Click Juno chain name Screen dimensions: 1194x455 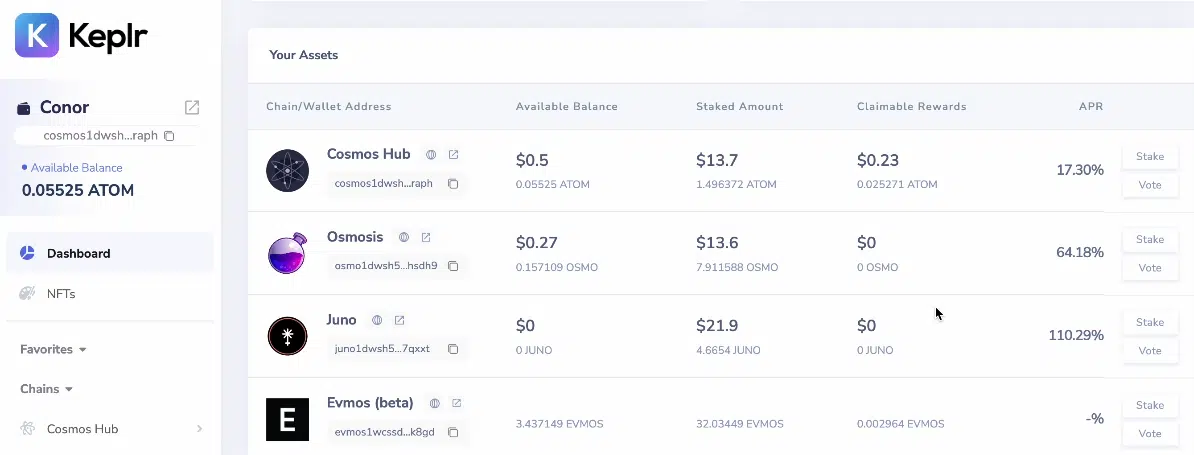click(342, 320)
